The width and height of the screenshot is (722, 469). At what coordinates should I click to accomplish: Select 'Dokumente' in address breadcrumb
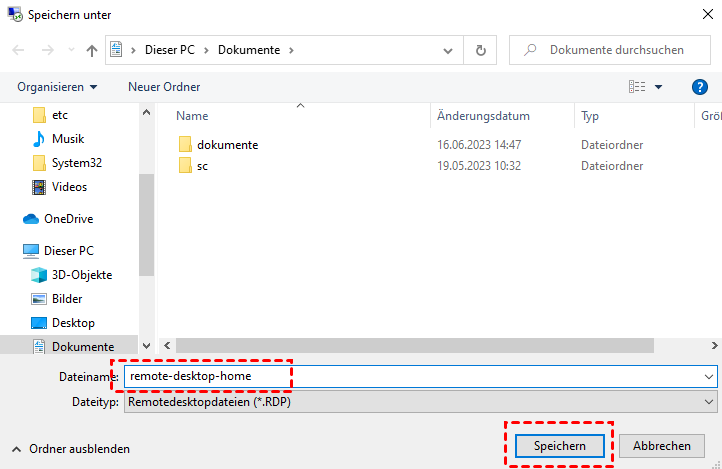[x=249, y=50]
